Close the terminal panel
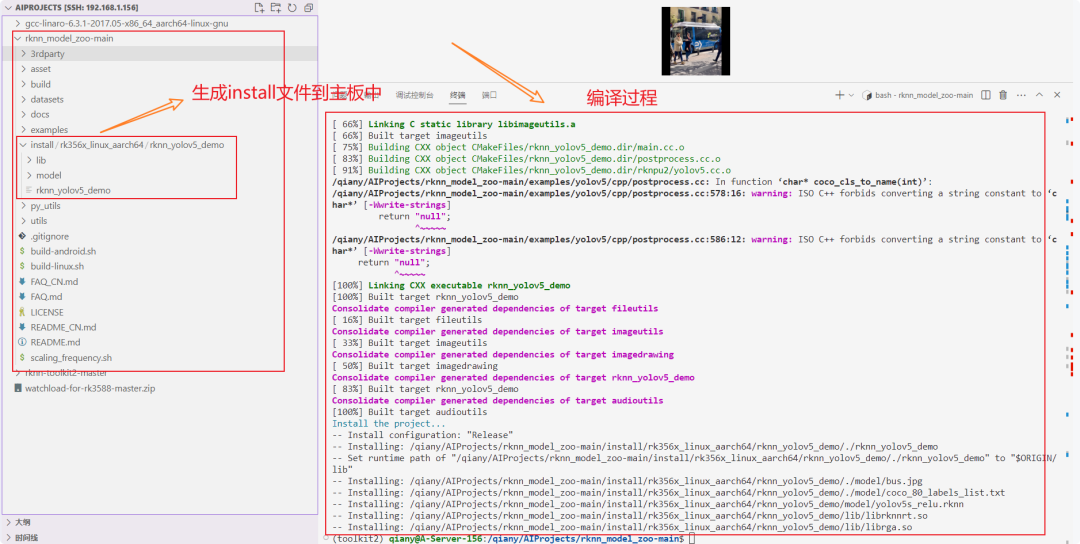 click(x=1057, y=95)
